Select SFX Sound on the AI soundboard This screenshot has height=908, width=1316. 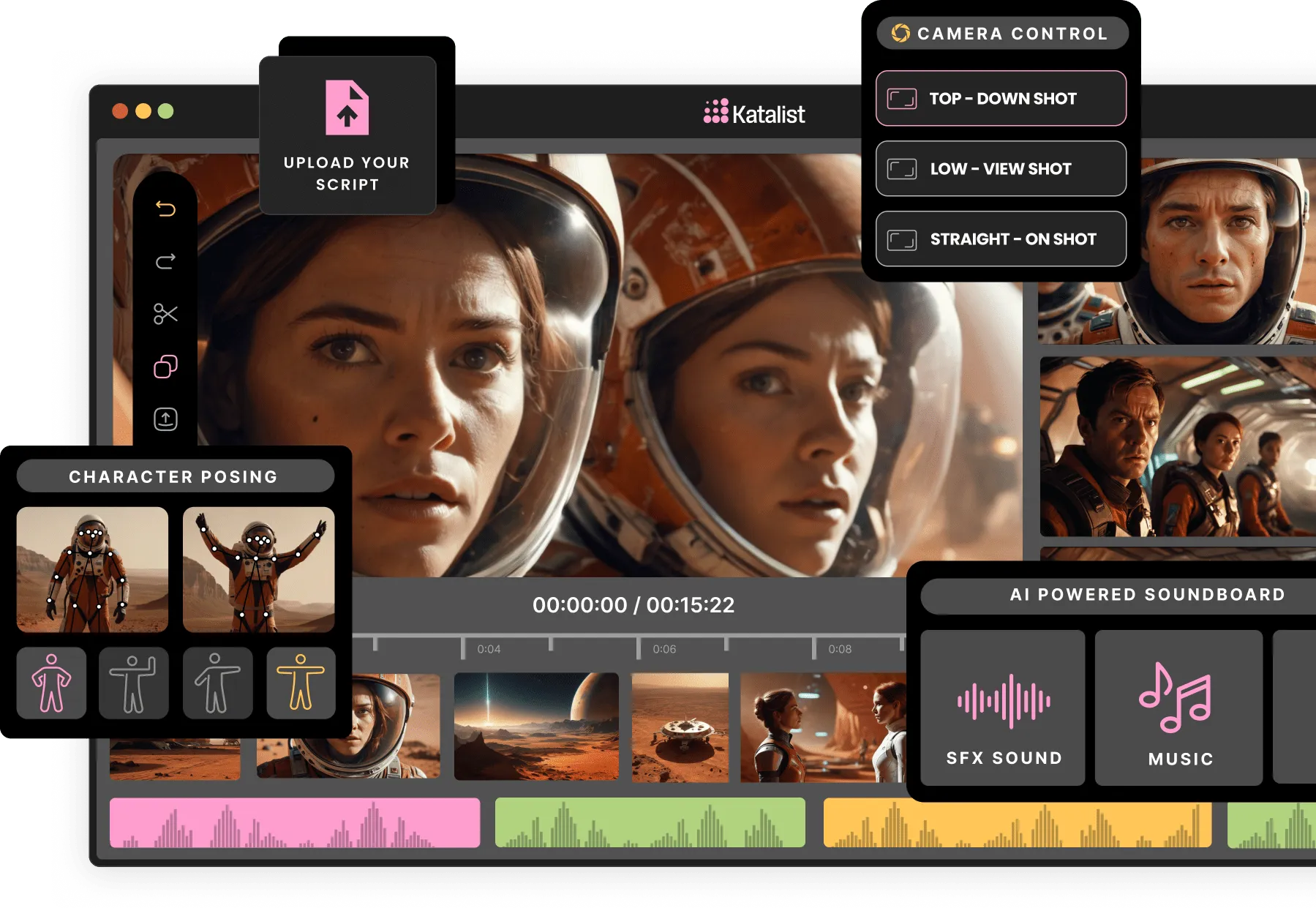pyautogui.click(x=1002, y=706)
